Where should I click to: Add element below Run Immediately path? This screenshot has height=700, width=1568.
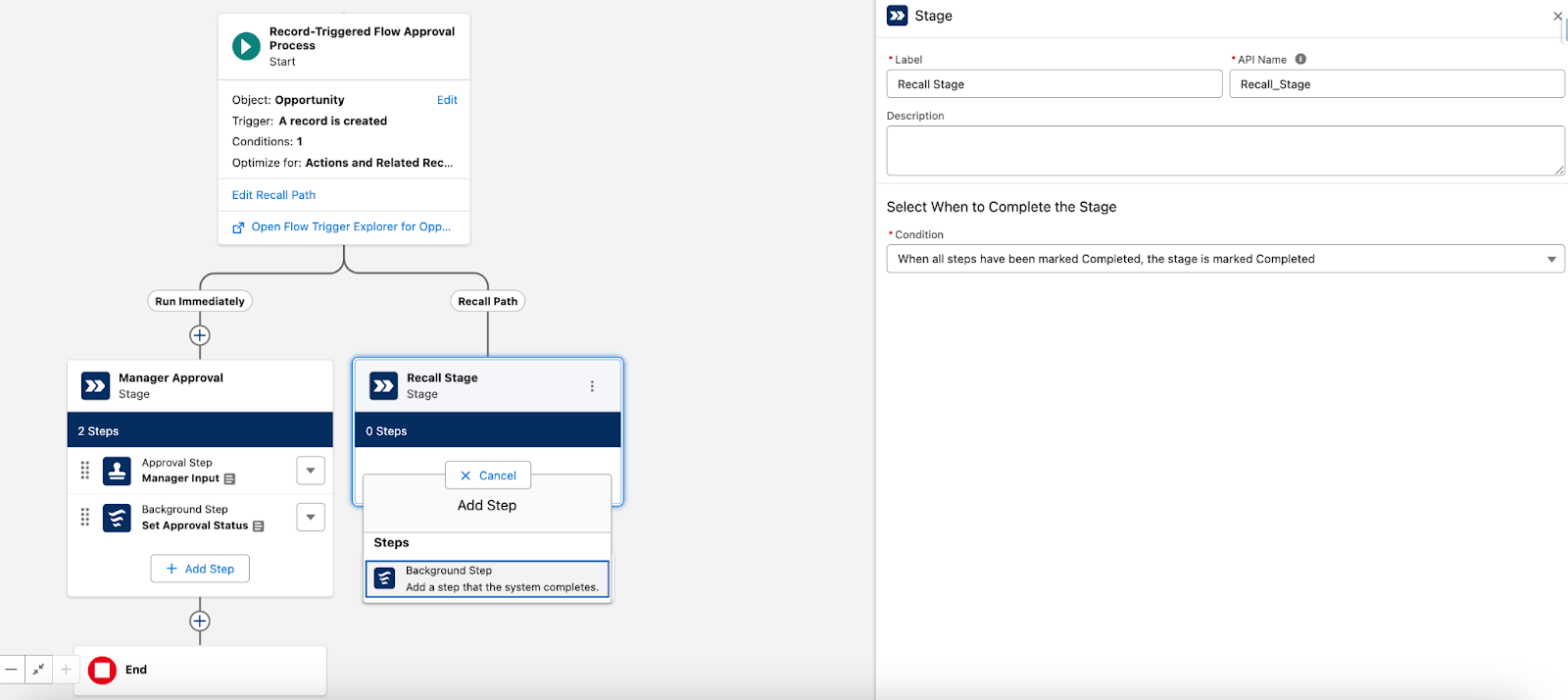200,335
